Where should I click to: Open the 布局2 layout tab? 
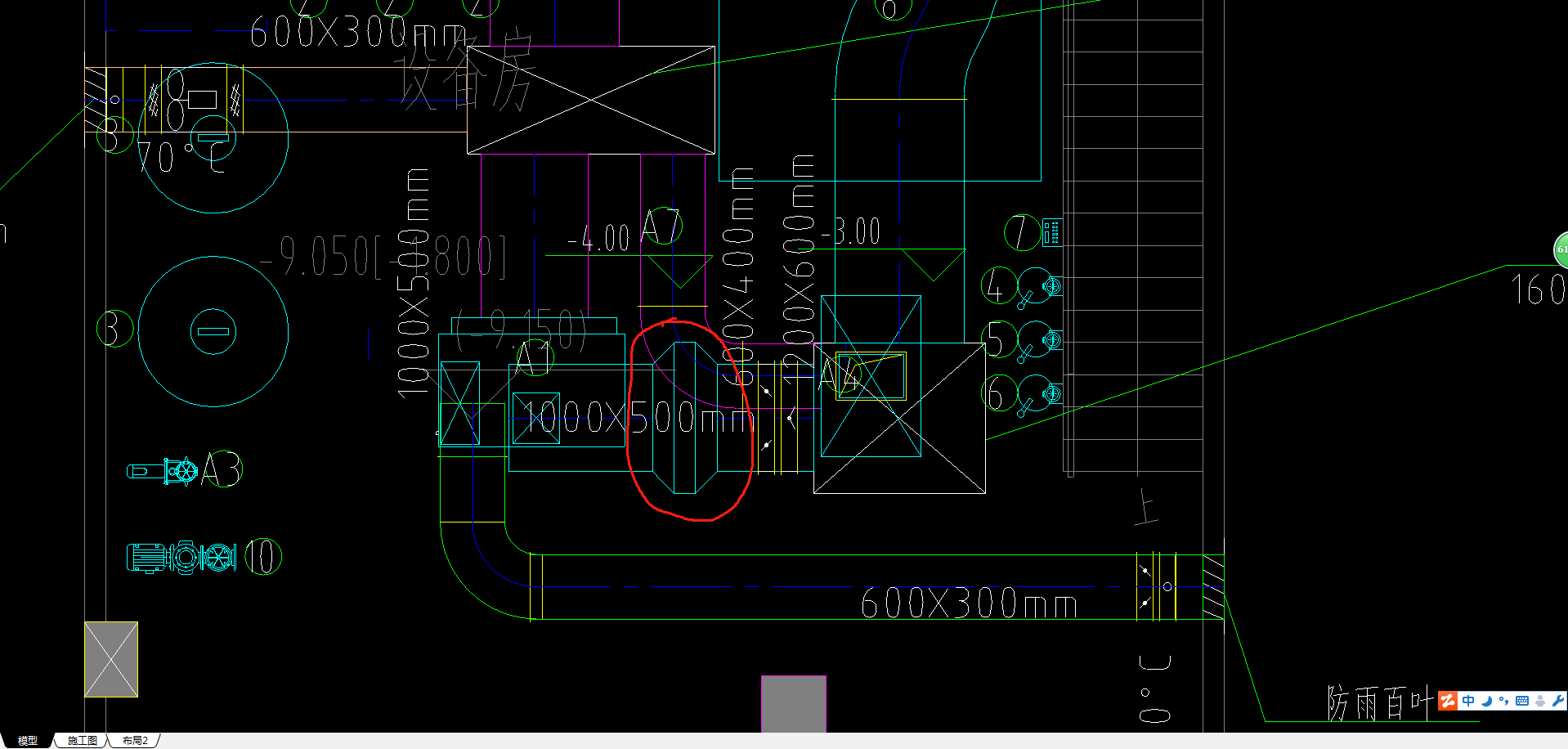[x=135, y=740]
